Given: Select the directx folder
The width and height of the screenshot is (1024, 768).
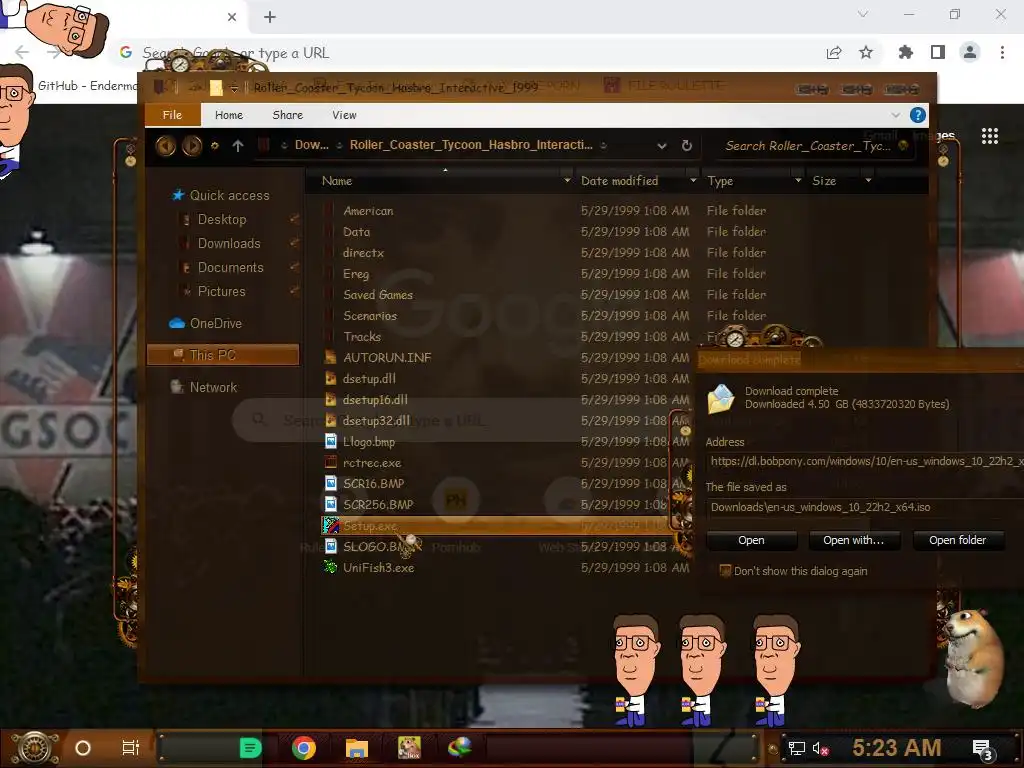Looking at the screenshot, I should (x=363, y=253).
